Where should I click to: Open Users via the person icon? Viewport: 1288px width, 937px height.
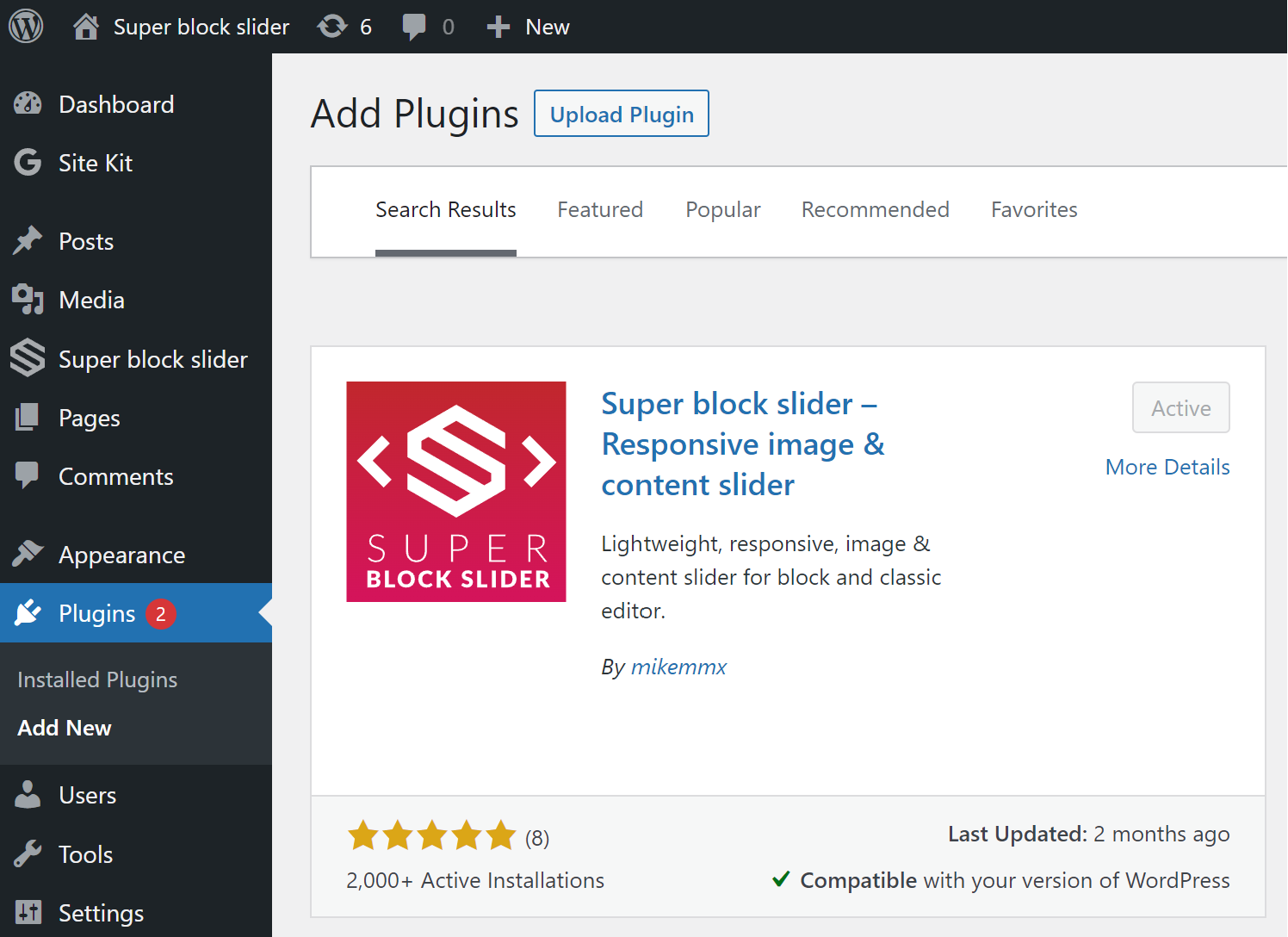[28, 795]
